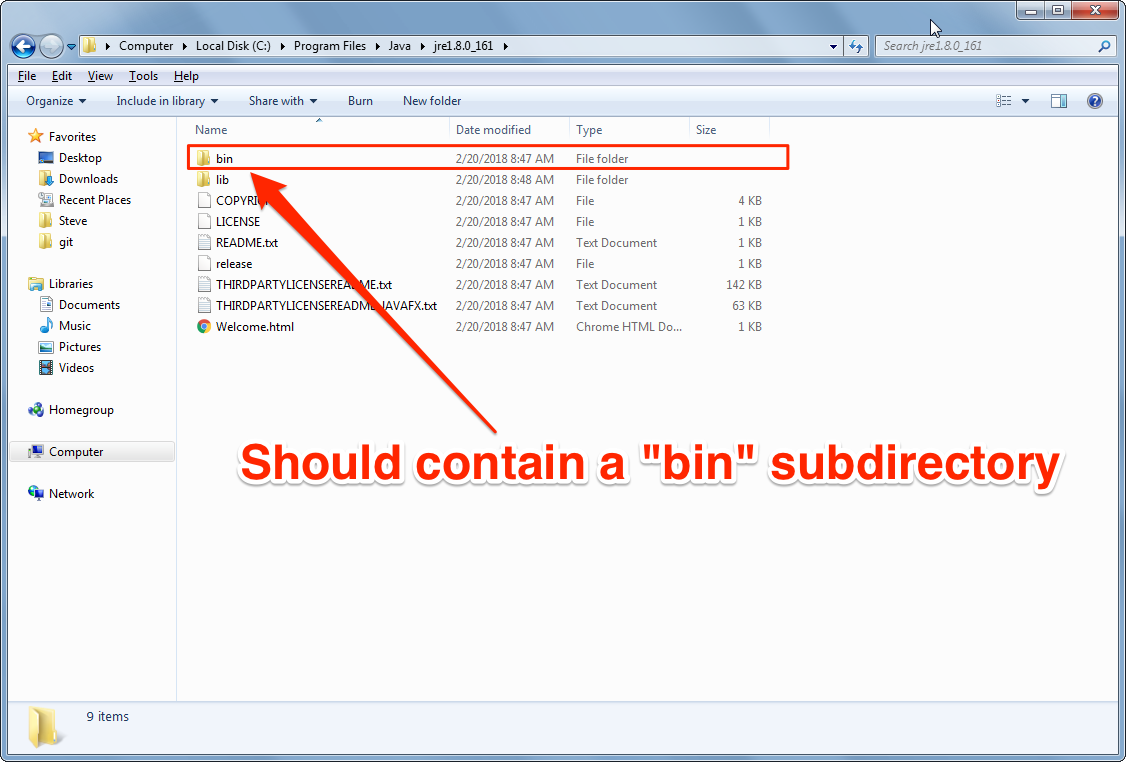
Task: Open the view options dropdown arrow
Action: [1025, 101]
